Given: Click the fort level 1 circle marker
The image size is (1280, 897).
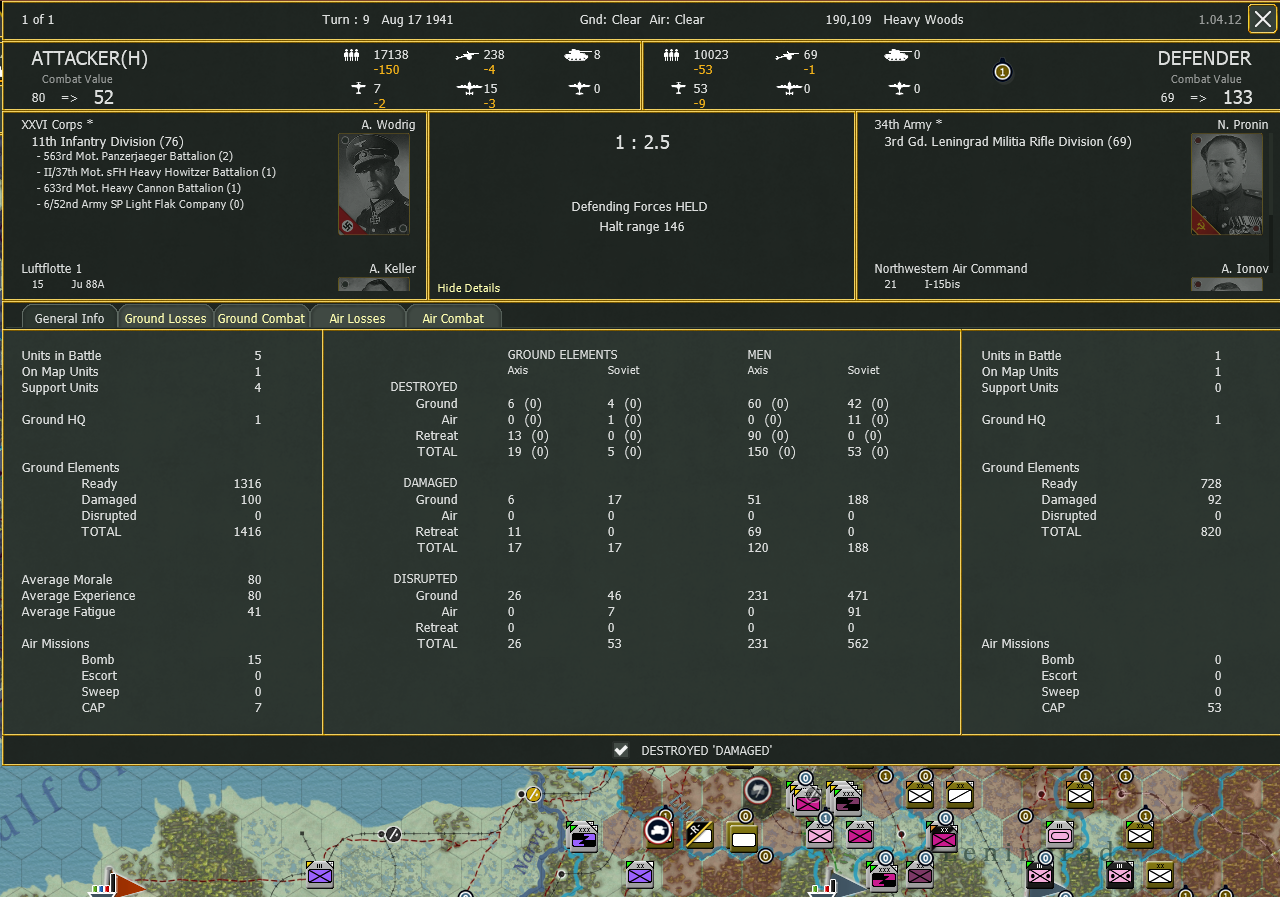Looking at the screenshot, I should (1002, 72).
